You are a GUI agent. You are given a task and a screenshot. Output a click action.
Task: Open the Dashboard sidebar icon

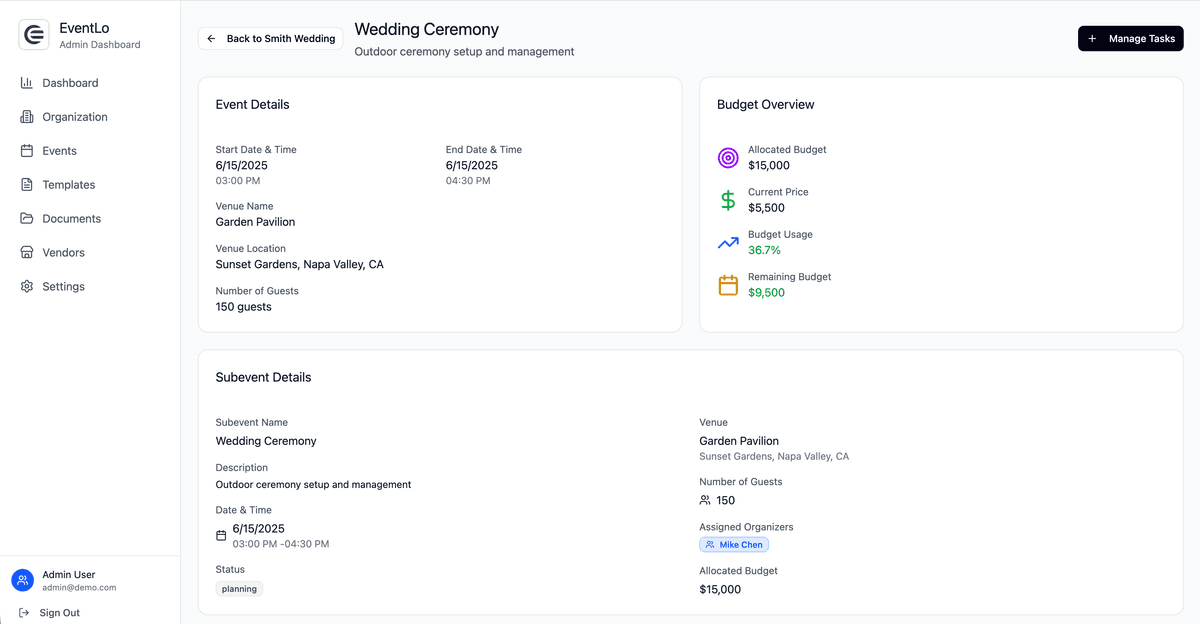click(x=26, y=82)
